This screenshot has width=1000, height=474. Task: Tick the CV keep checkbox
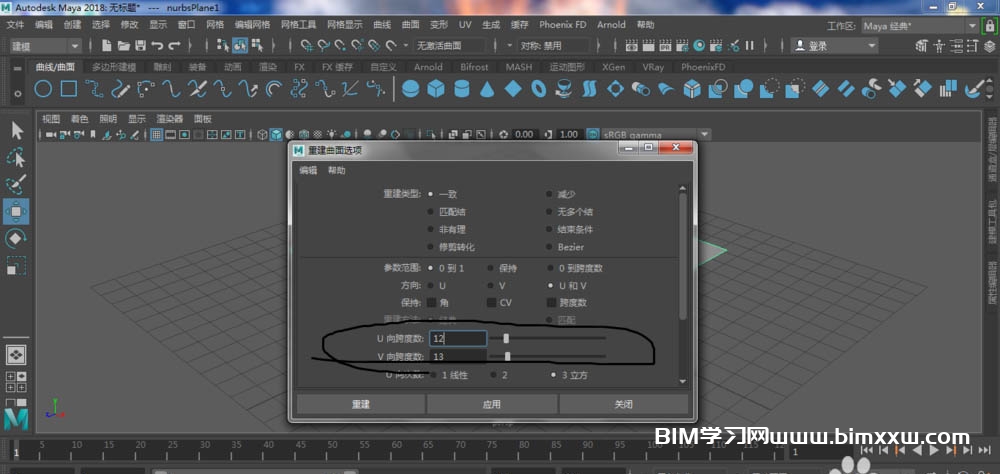click(x=492, y=302)
